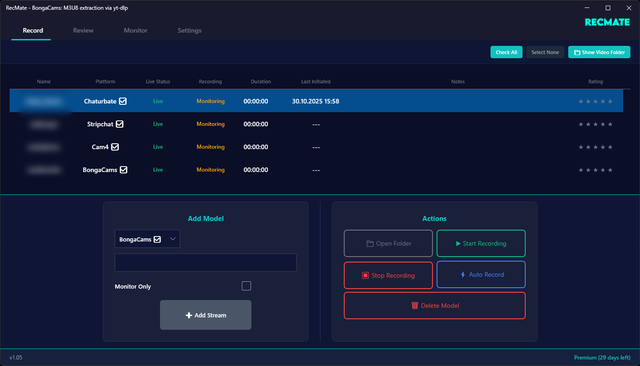Sort by the Duration column header

261,82
